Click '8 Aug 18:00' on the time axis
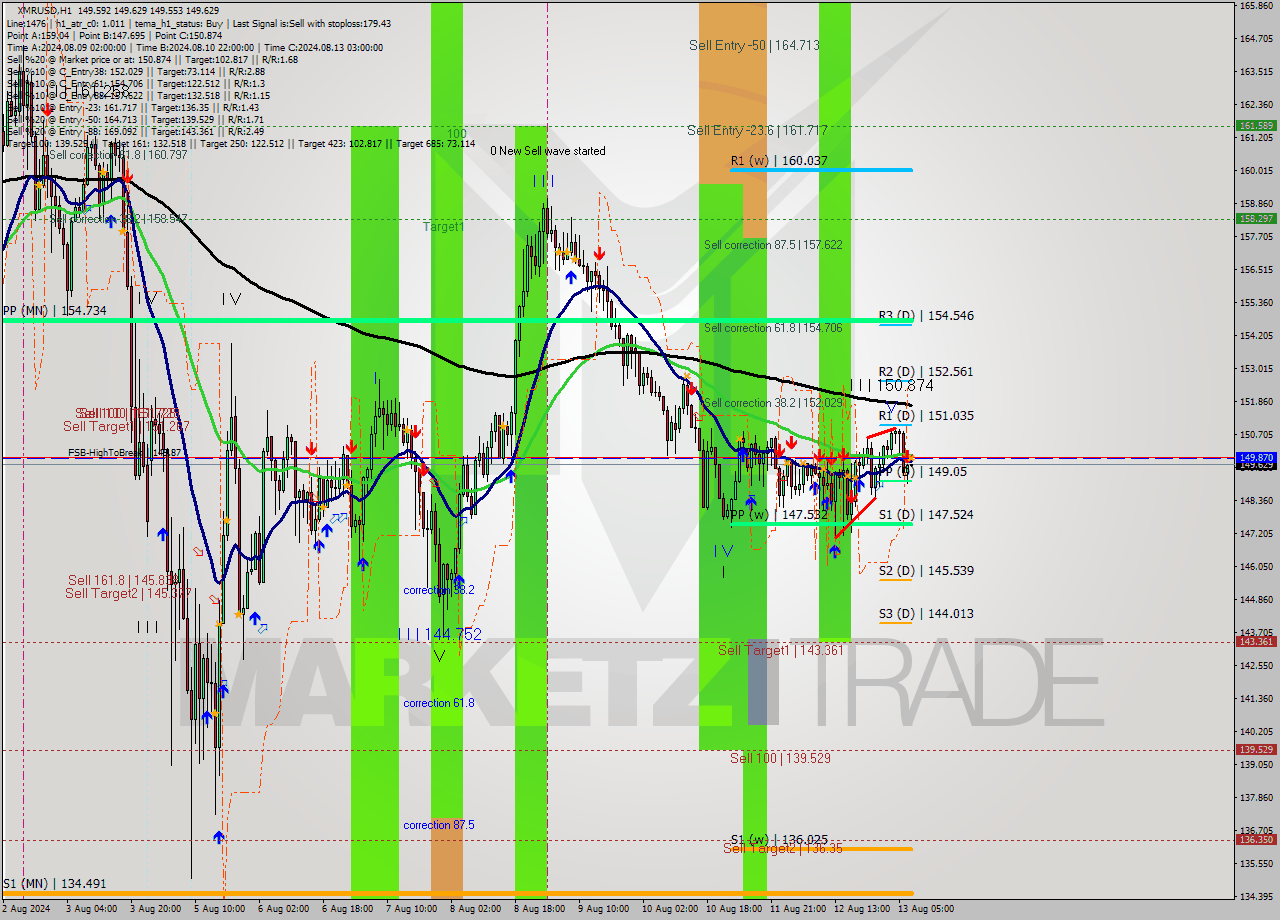 click(x=540, y=909)
